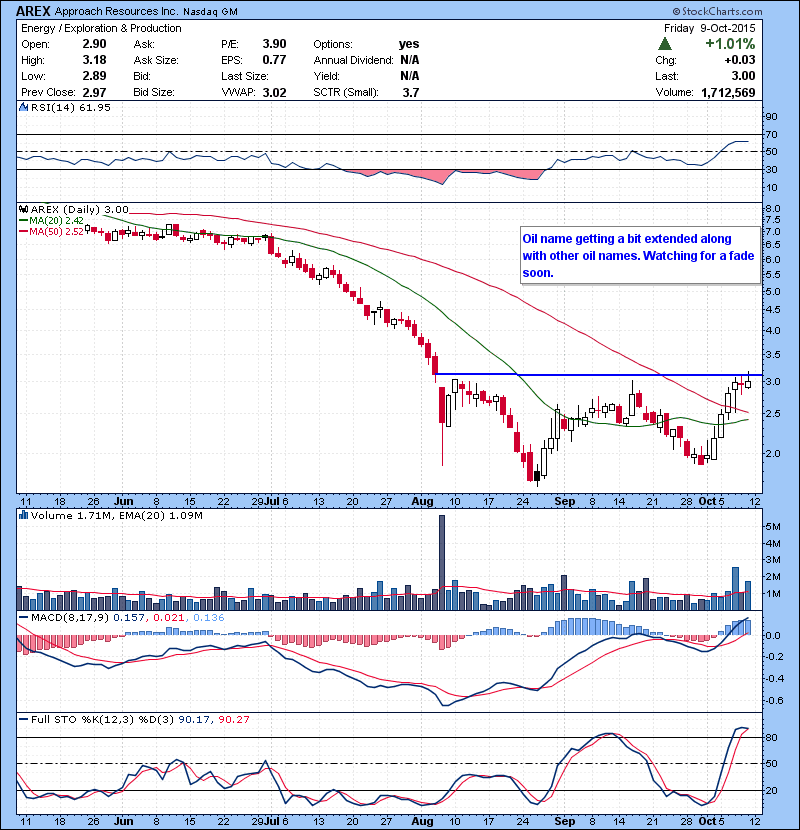Screen dimensions: 800x830
Task: Click the AREX ticker symbol title
Action: coord(33,11)
